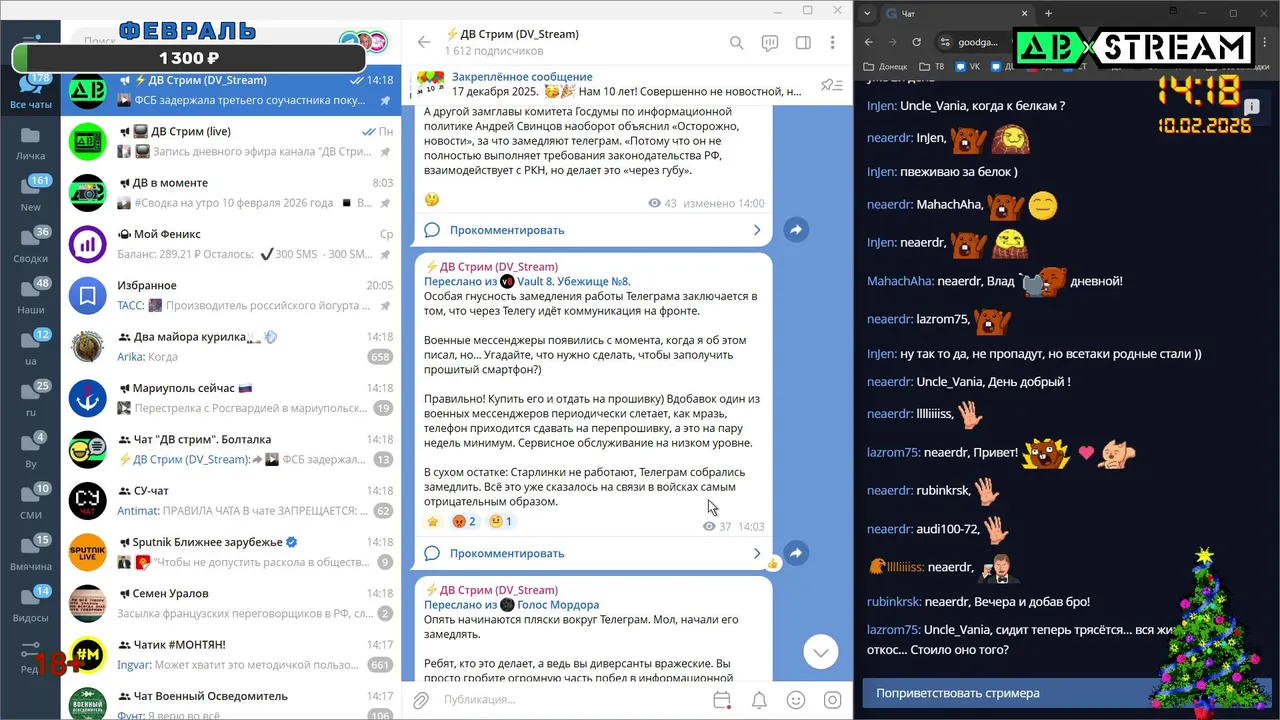1280x720 pixels.
Task: Reload the goodgame chat page
Action: click(917, 42)
